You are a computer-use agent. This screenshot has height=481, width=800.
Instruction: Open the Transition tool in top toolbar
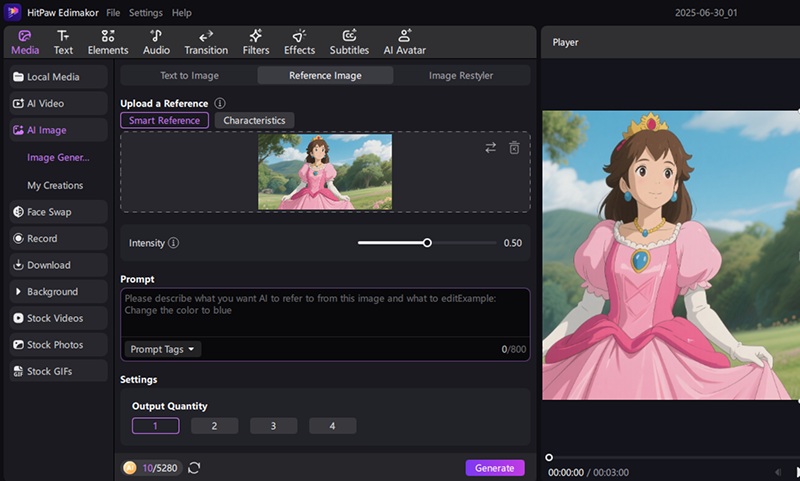coord(206,42)
